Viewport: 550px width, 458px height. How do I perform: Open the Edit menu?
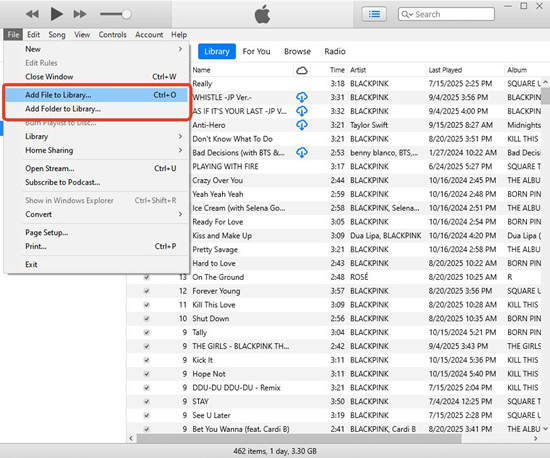coord(34,35)
